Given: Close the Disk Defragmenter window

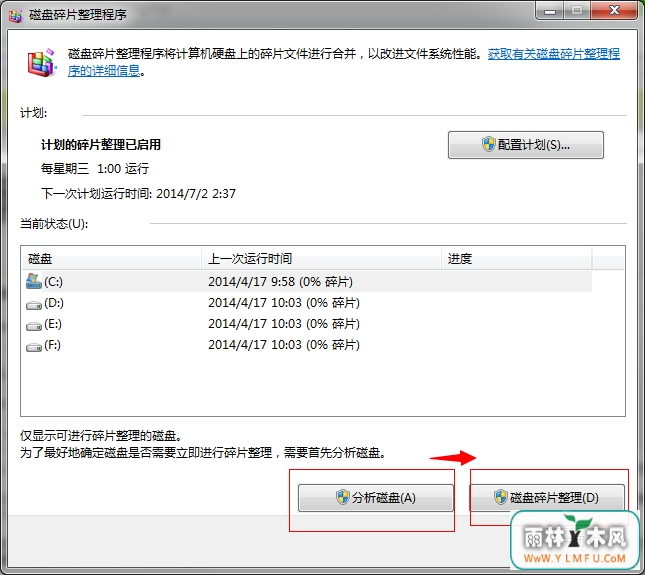Looking at the screenshot, I should pos(614,11).
